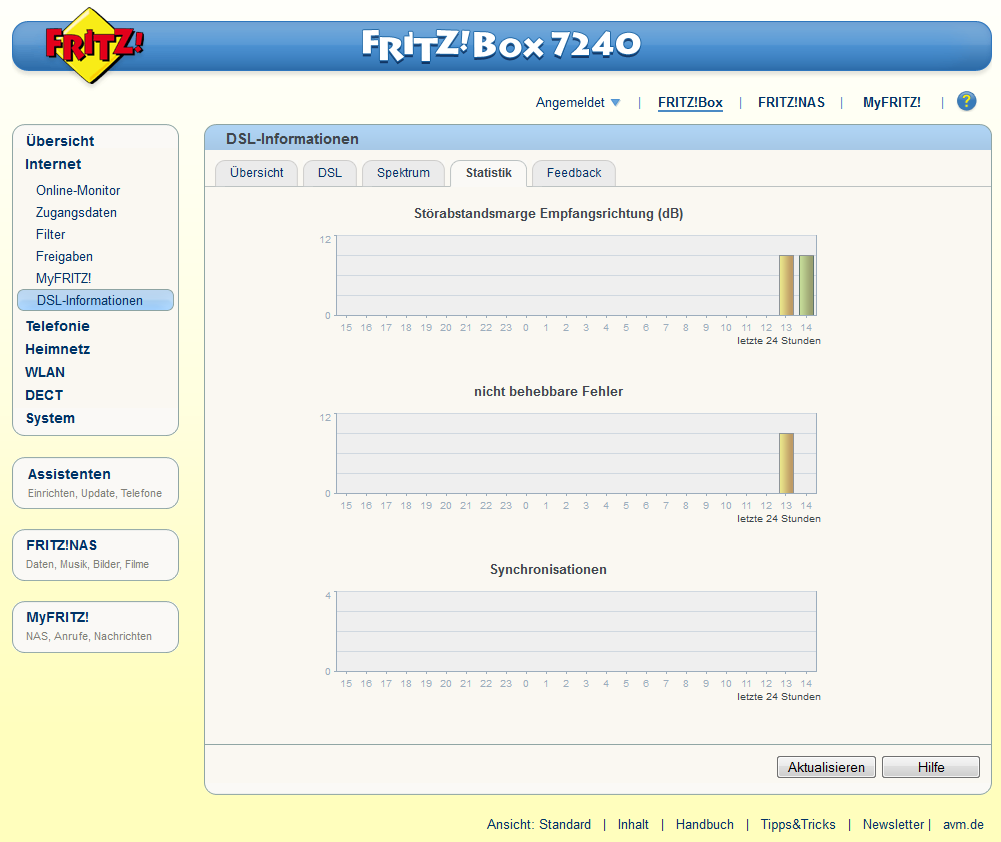This screenshot has width=1001, height=842.
Task: Select the Statistik tab
Action: coord(488,173)
